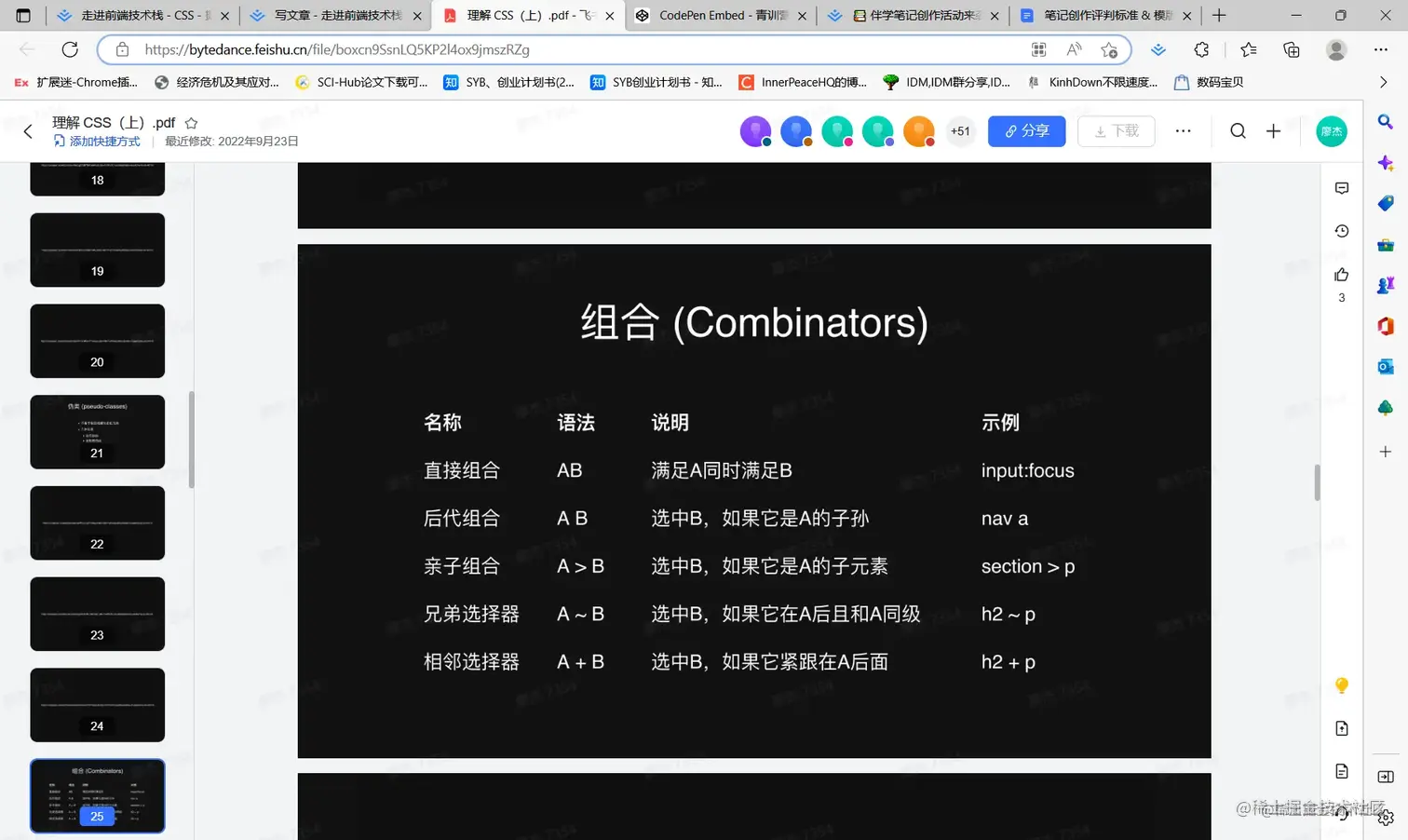Viewport: 1408px width, 840px height.
Task: Open the Copilot sparkle icon in the sidebar
Action: point(1387,163)
